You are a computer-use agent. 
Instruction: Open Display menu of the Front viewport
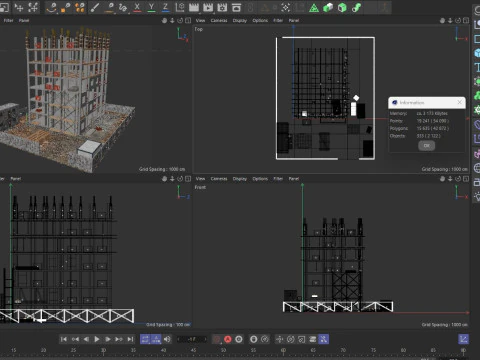tap(240, 179)
